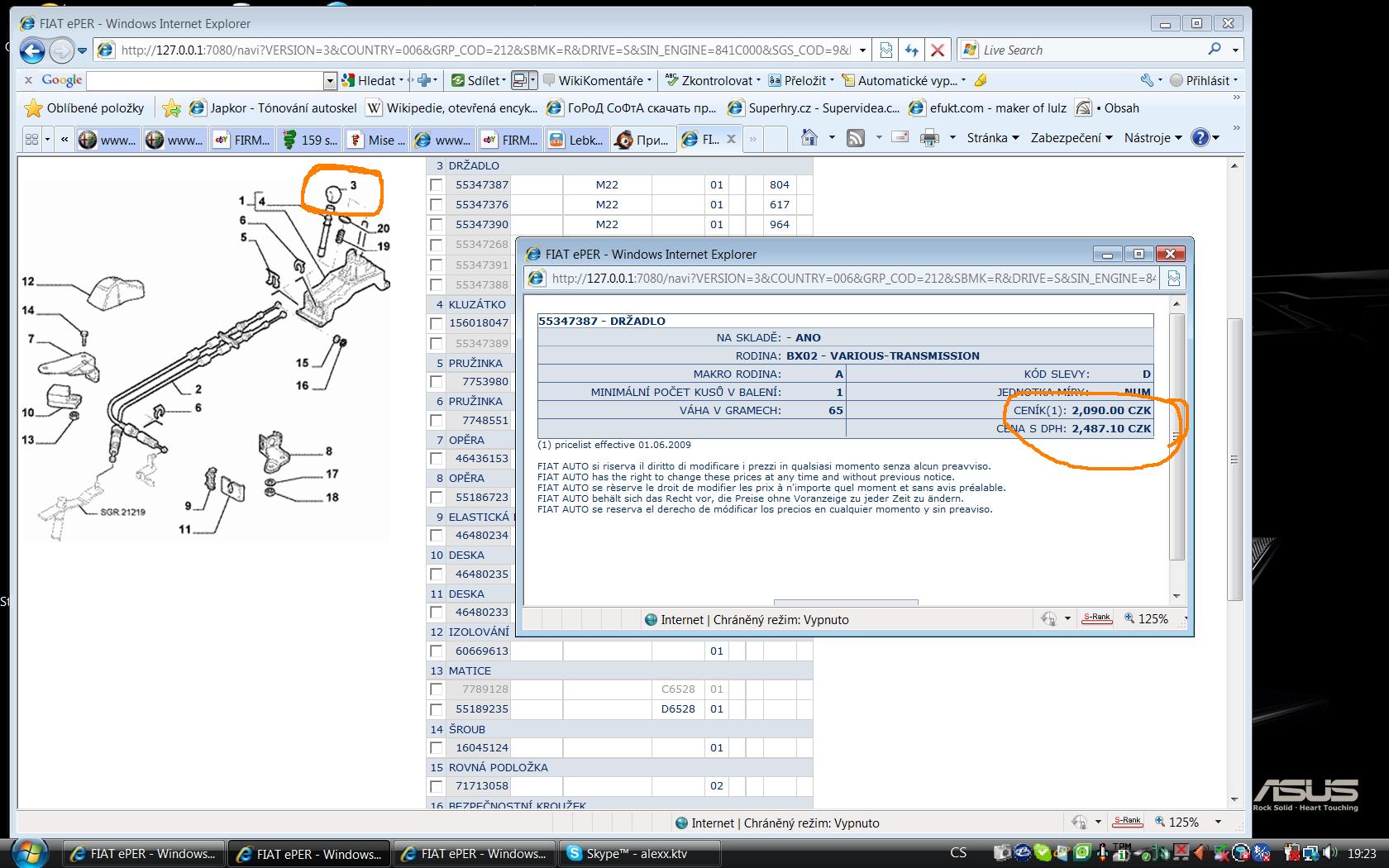
Task: Click Add to favorites bar star icon
Action: (172, 108)
